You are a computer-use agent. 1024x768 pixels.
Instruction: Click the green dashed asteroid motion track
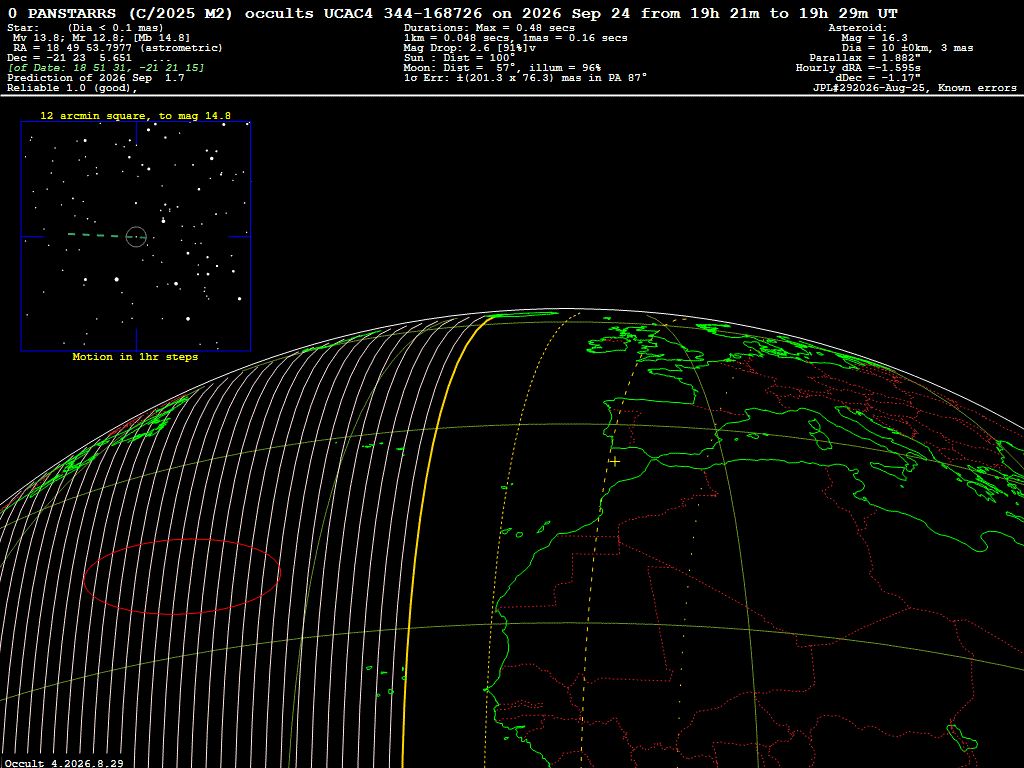click(97, 235)
